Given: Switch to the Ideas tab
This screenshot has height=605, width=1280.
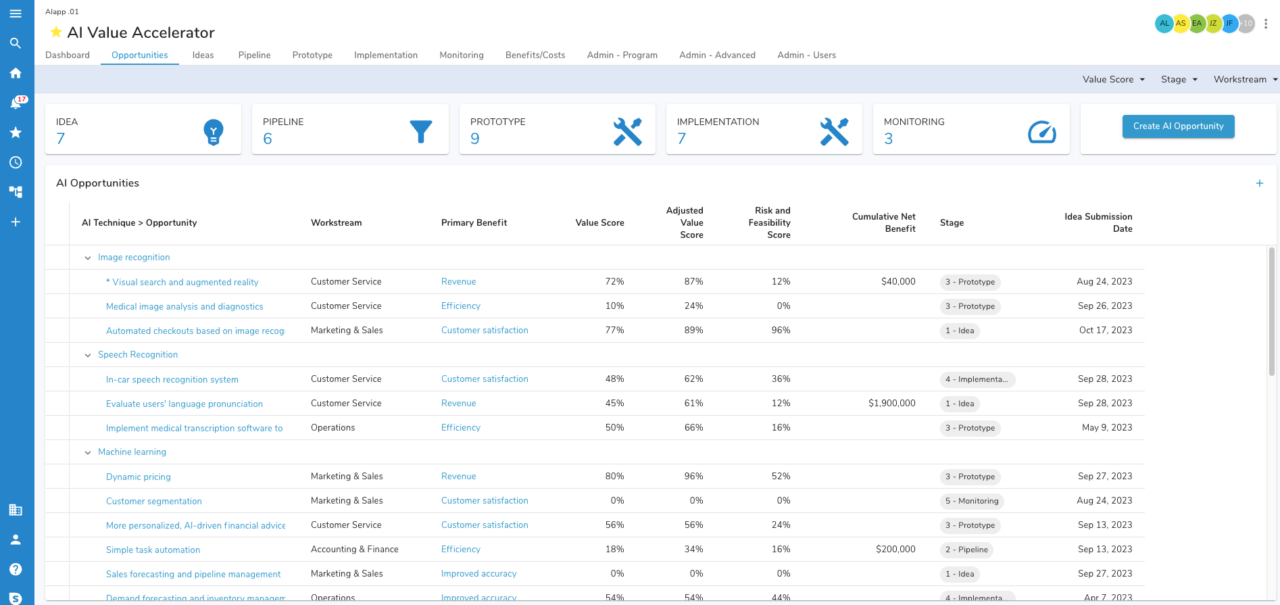Looking at the screenshot, I should point(203,55).
